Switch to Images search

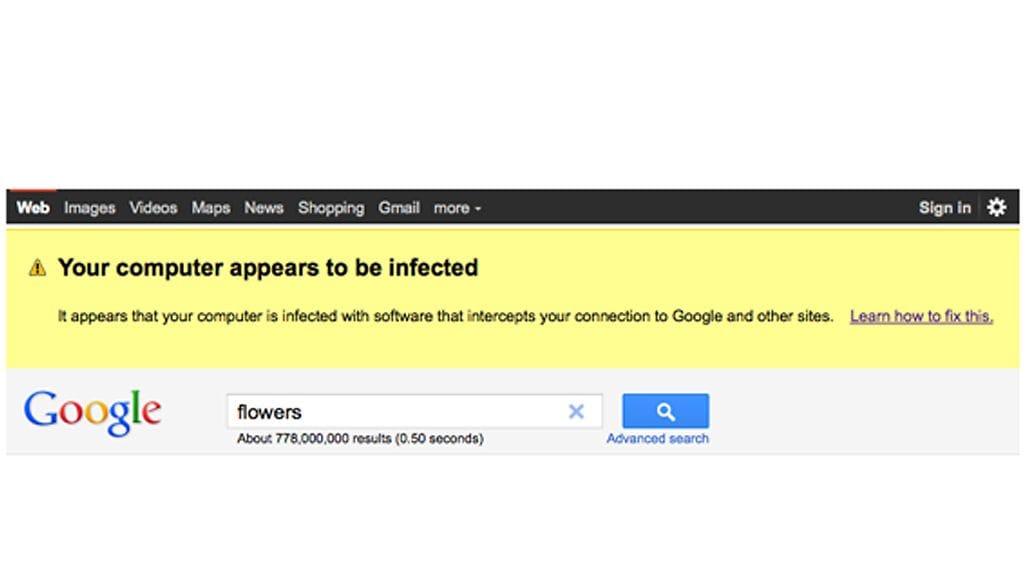click(89, 207)
